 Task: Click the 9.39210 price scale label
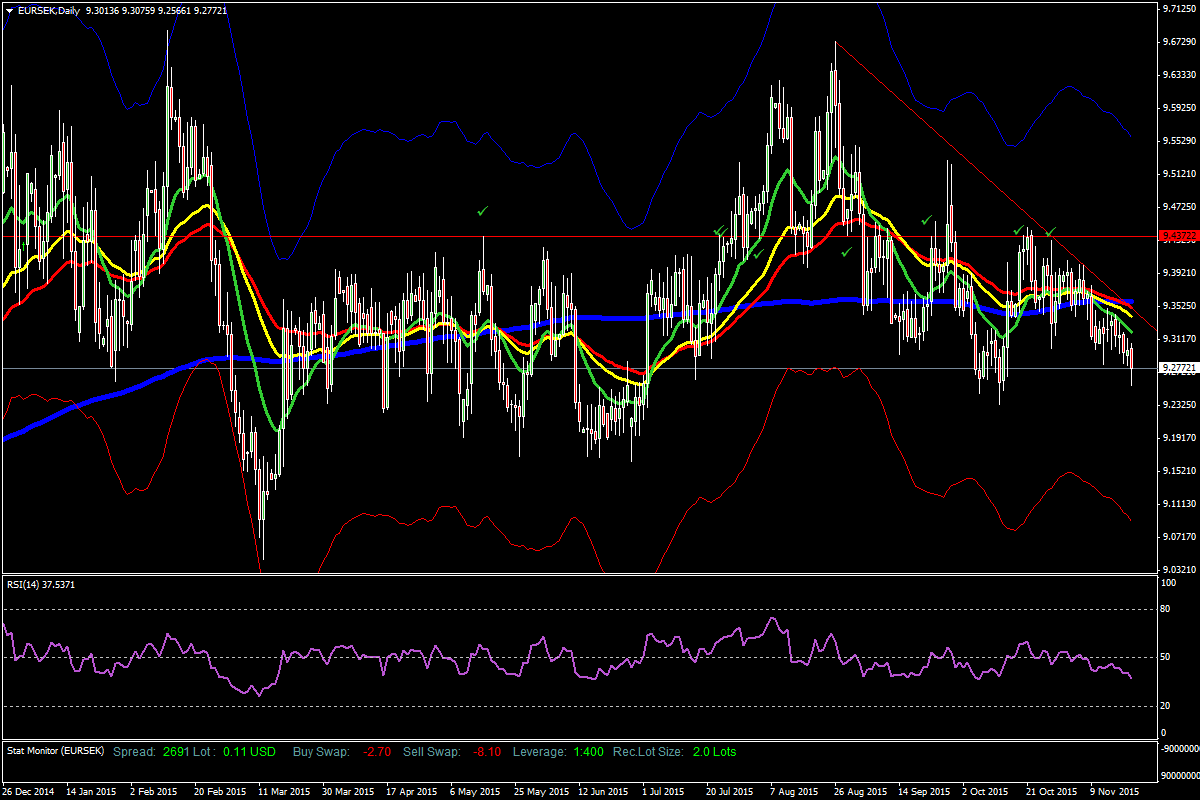[1180, 272]
